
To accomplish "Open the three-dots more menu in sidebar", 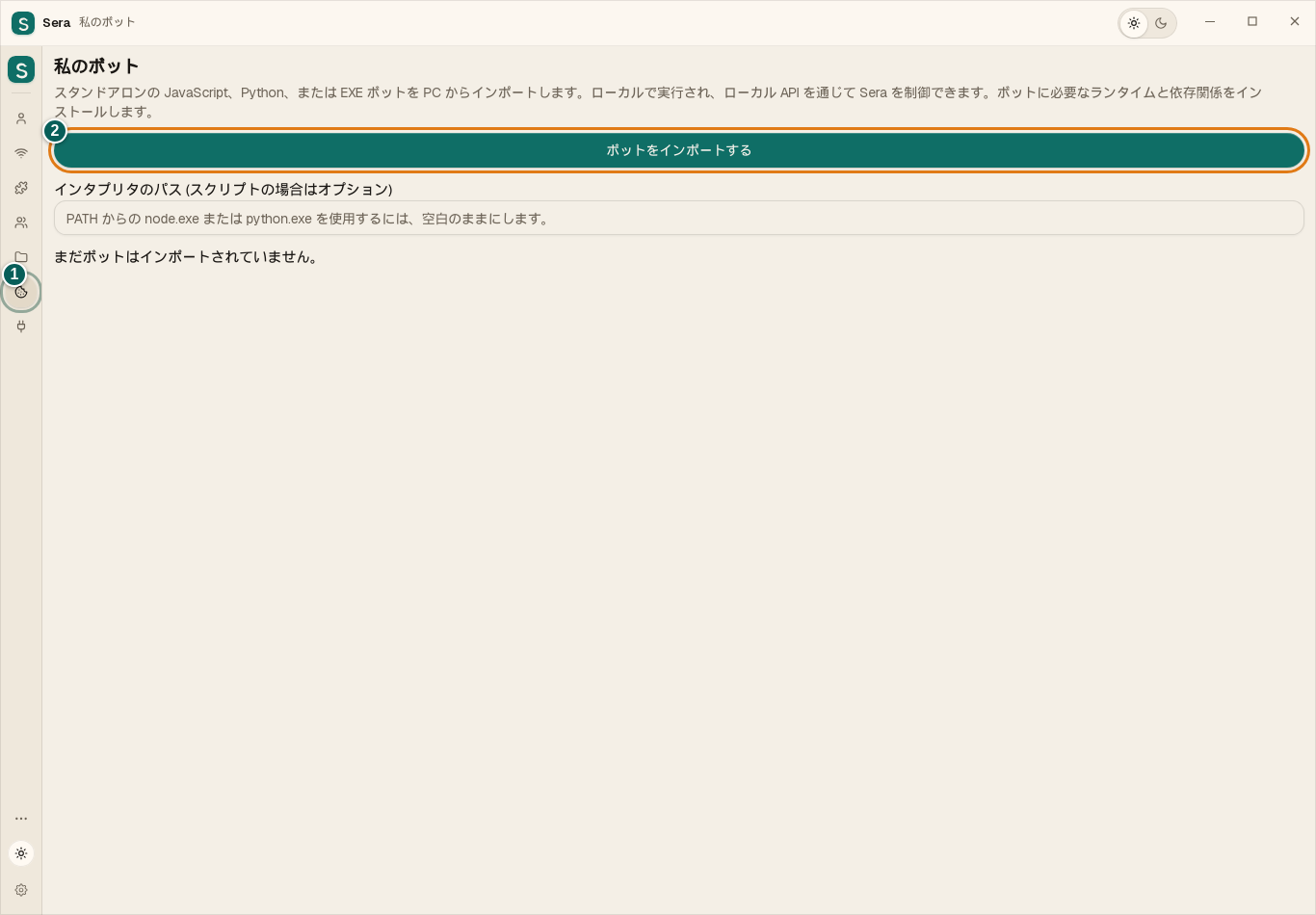I will [x=21, y=819].
